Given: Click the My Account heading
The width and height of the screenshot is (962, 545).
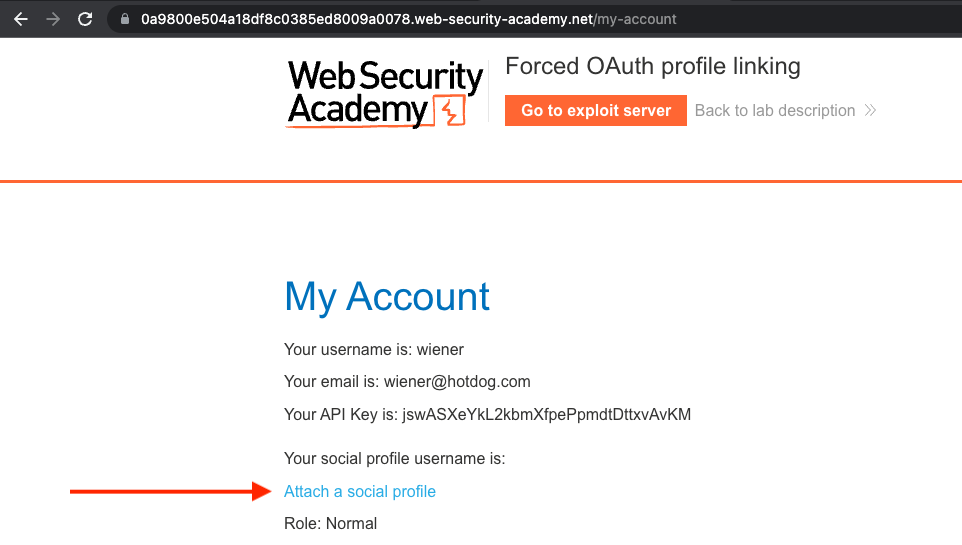Looking at the screenshot, I should coord(387,297).
